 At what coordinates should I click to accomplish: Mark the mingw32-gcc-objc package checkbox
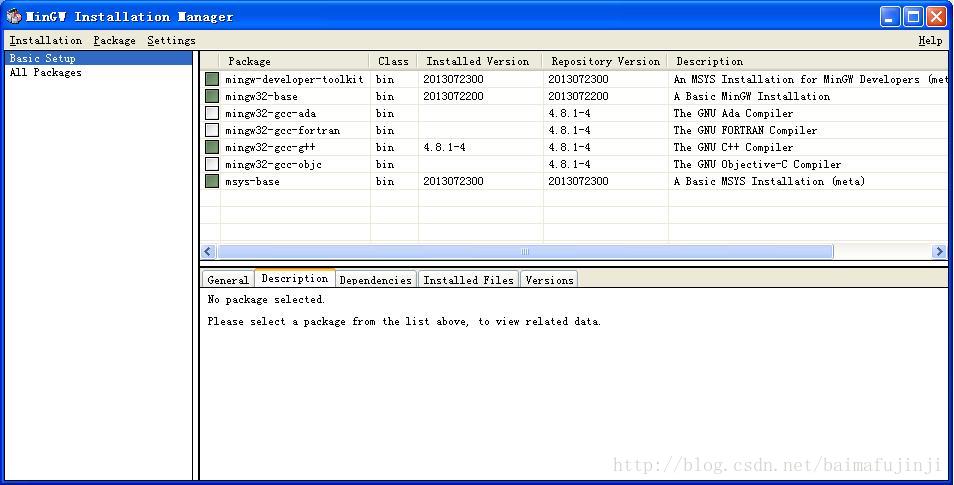click(x=212, y=164)
